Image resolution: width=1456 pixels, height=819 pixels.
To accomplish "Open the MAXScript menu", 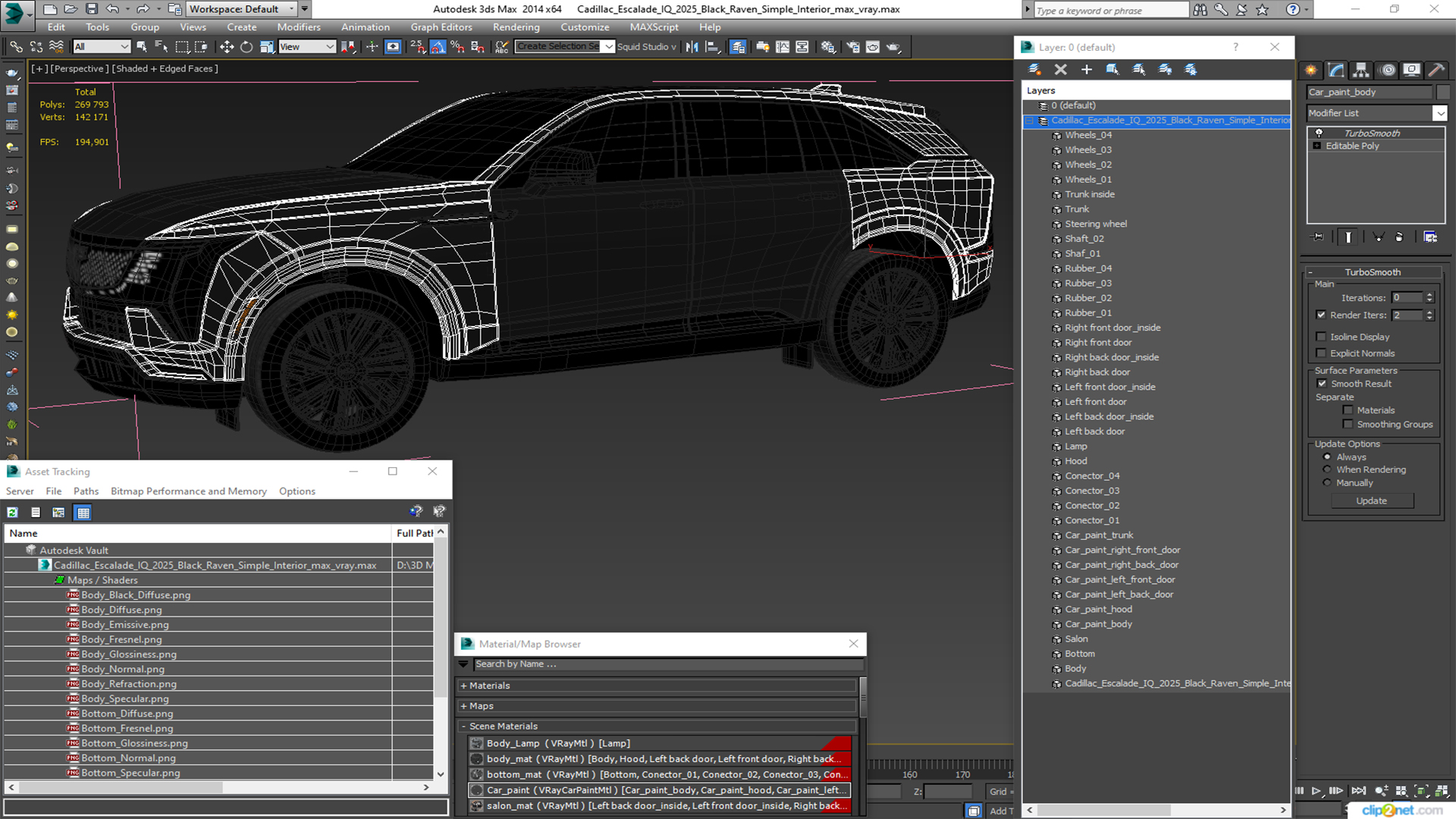I will 654,27.
